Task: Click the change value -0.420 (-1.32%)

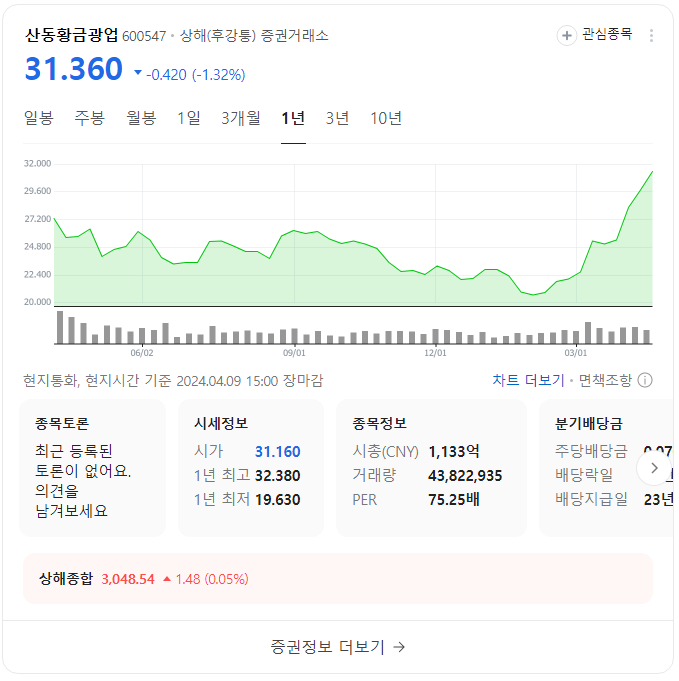Action: [x=195, y=75]
